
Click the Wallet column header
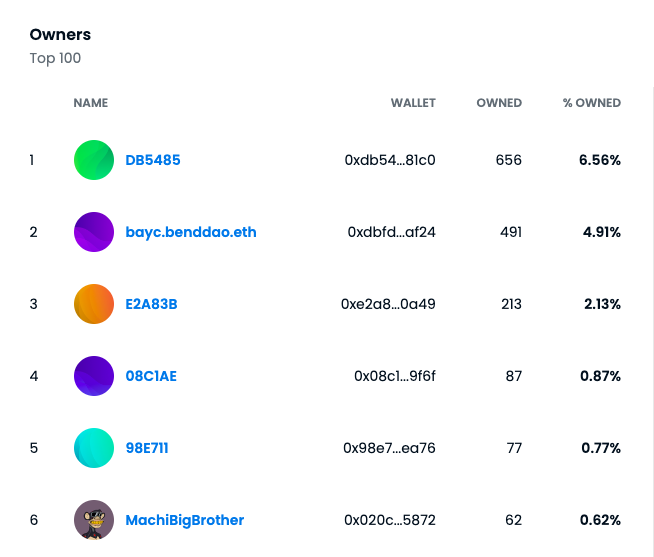pyautogui.click(x=413, y=103)
